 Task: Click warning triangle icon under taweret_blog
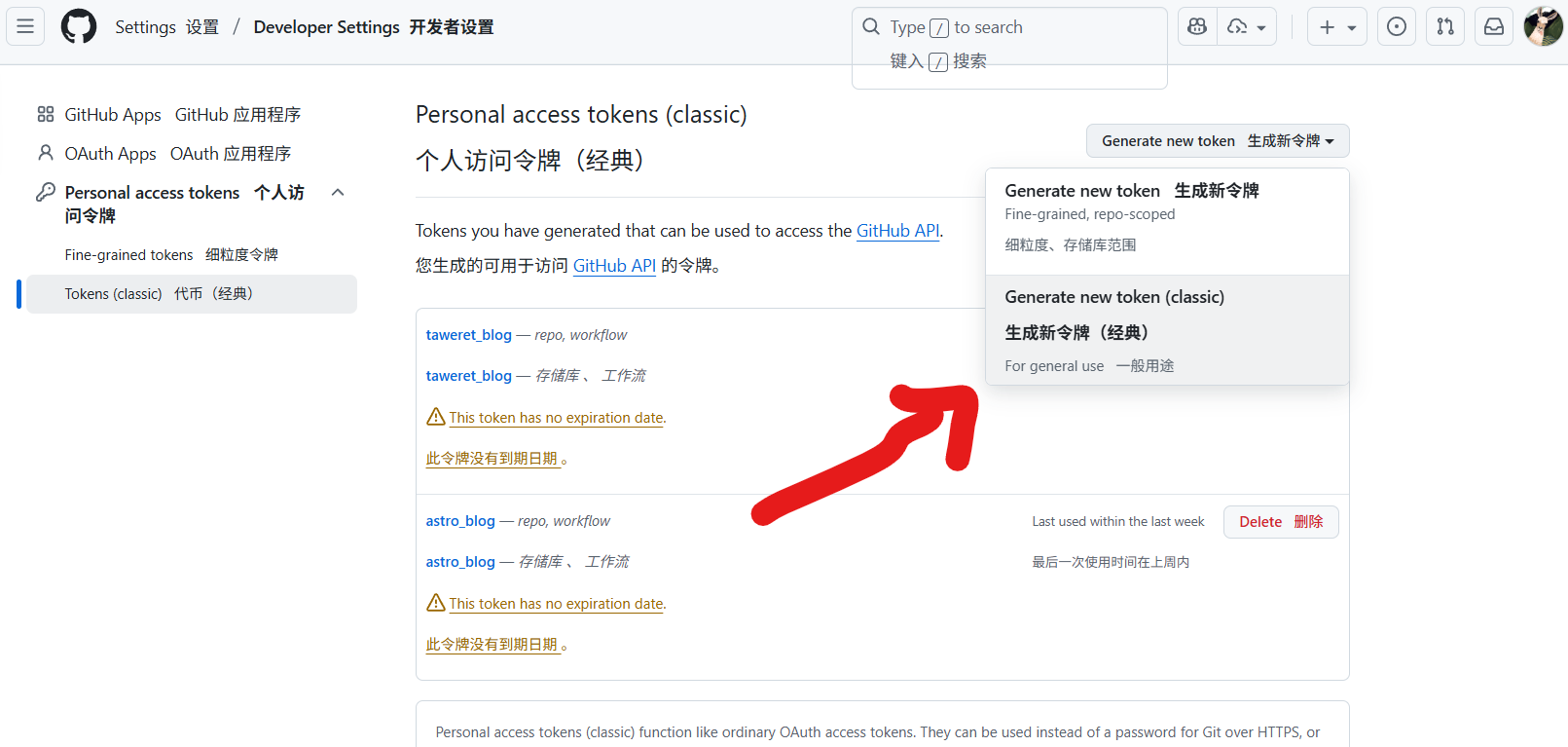436,417
